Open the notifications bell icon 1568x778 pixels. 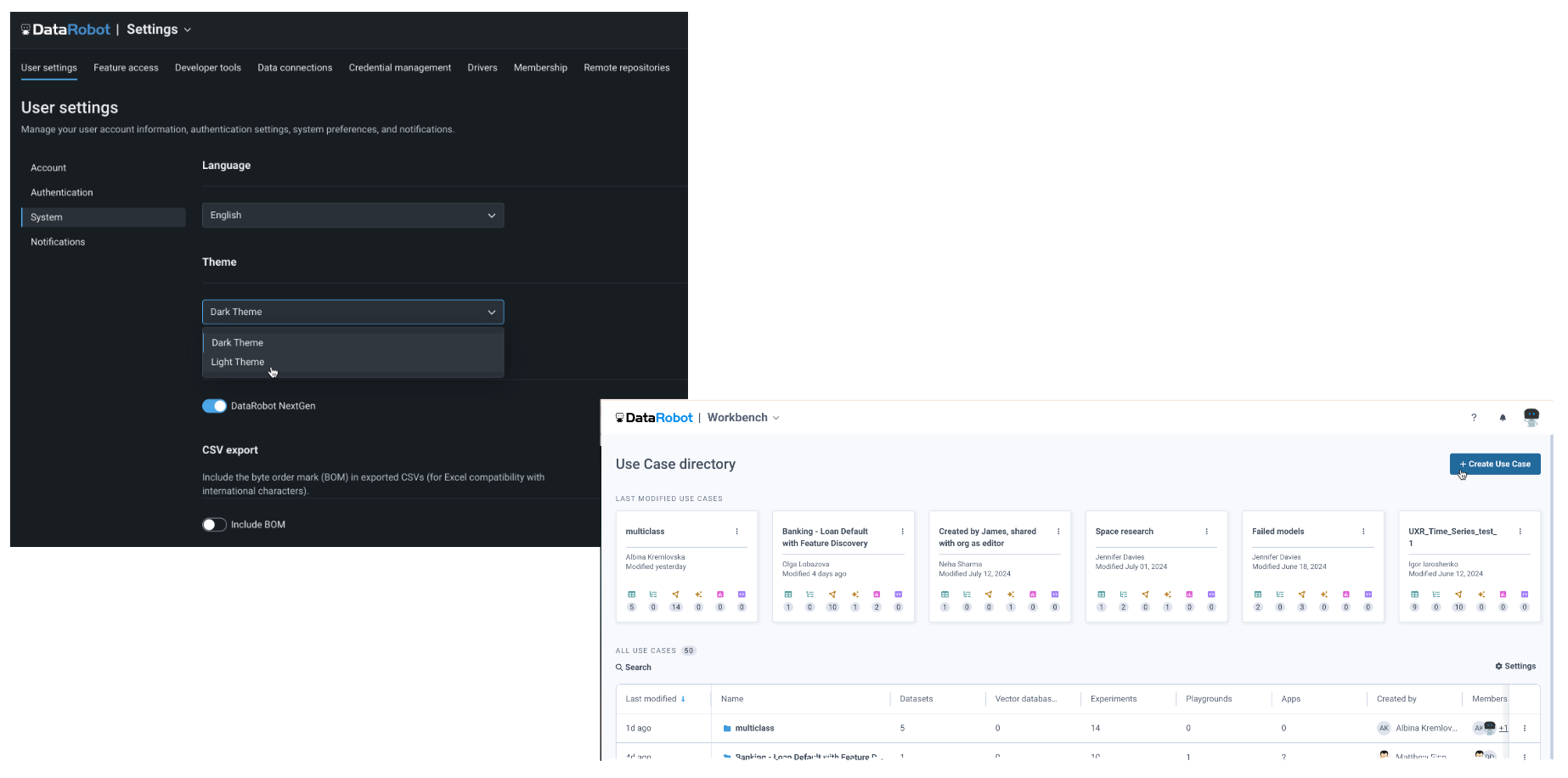click(x=1503, y=418)
